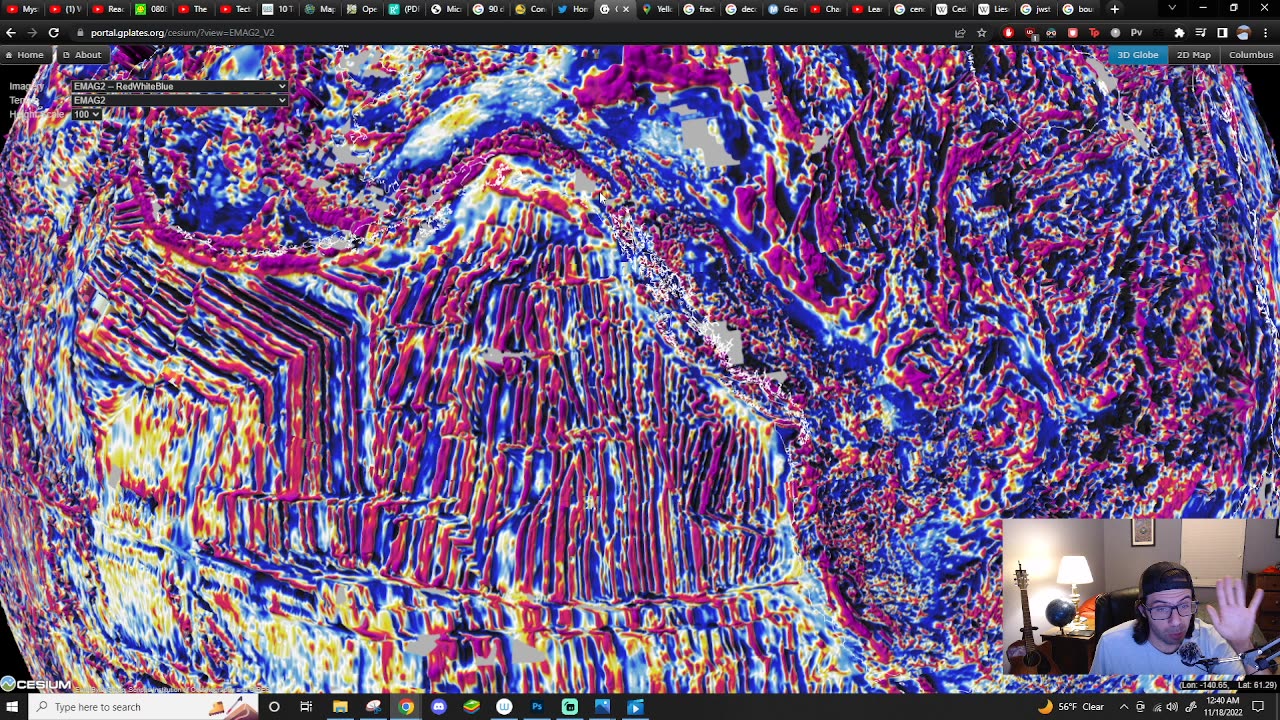Open the taskbar clock showing 12:40 AM
Screen dimensions: 1280x720
coord(1222,707)
